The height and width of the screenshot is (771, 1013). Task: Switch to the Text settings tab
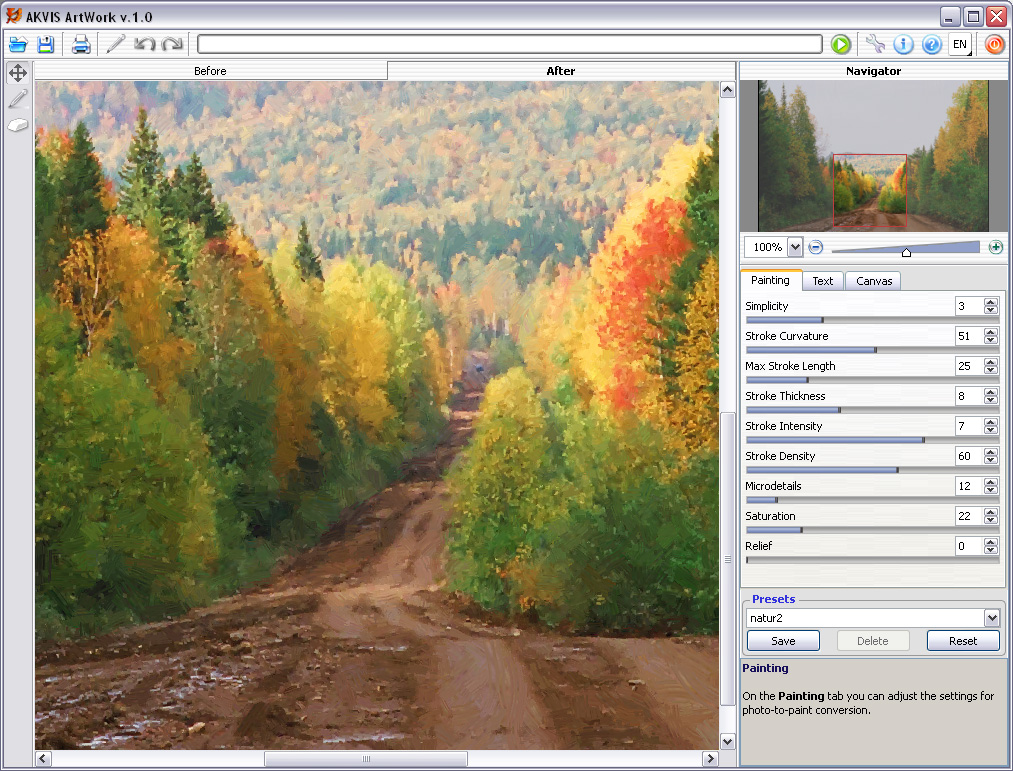[x=822, y=281]
